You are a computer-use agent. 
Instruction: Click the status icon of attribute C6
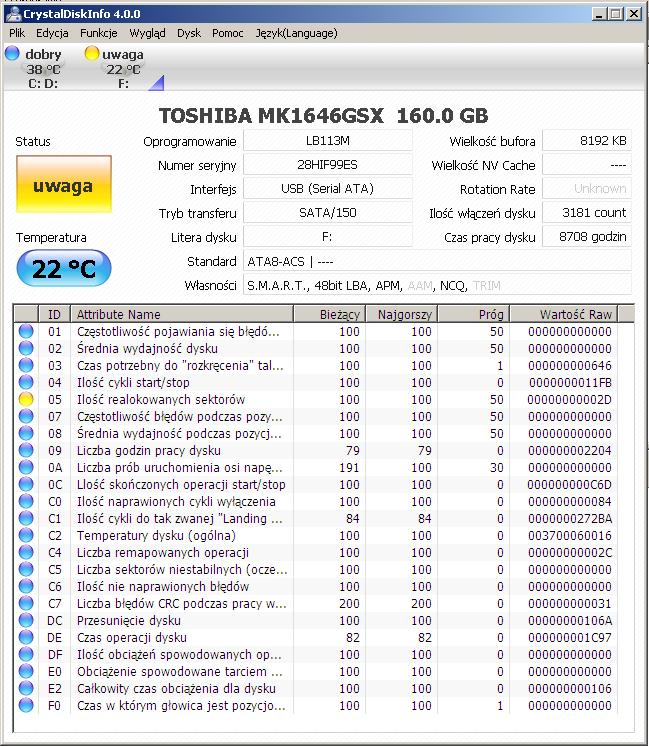coord(26,586)
